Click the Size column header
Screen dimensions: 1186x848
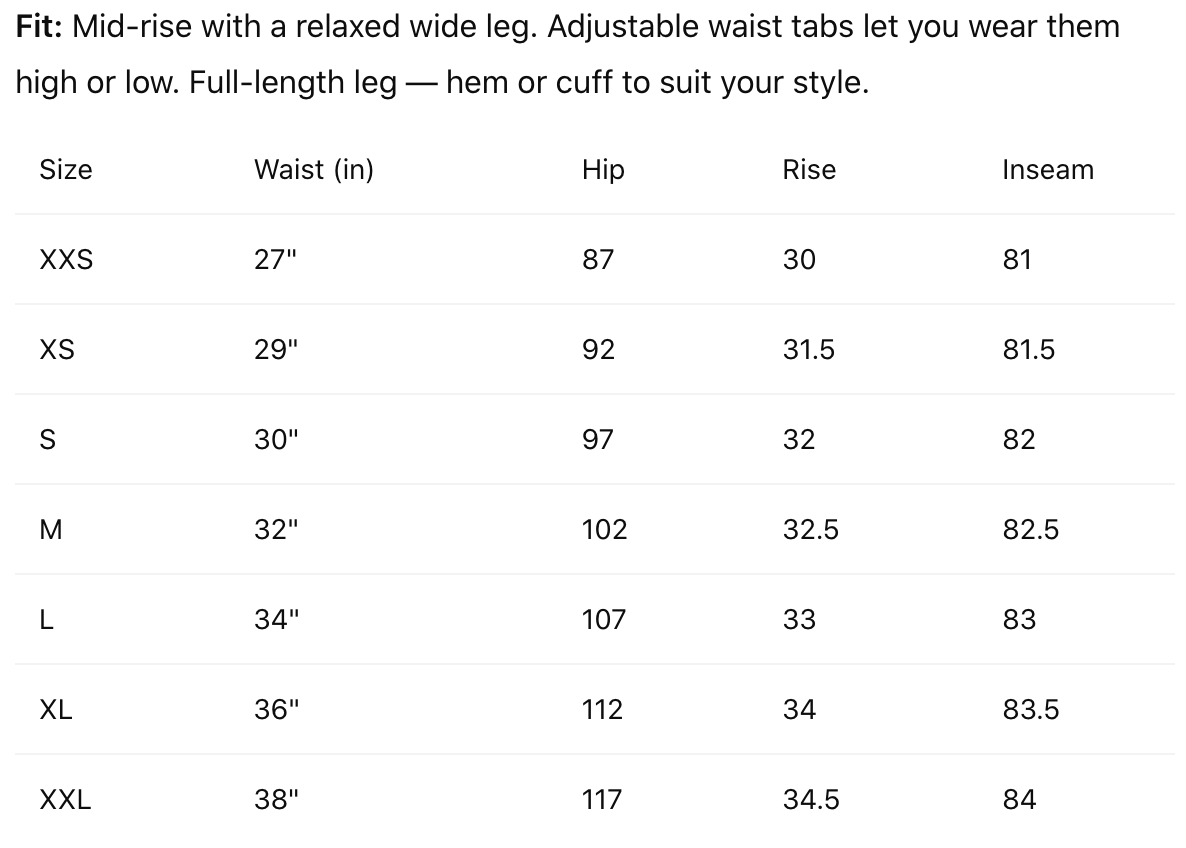[66, 170]
